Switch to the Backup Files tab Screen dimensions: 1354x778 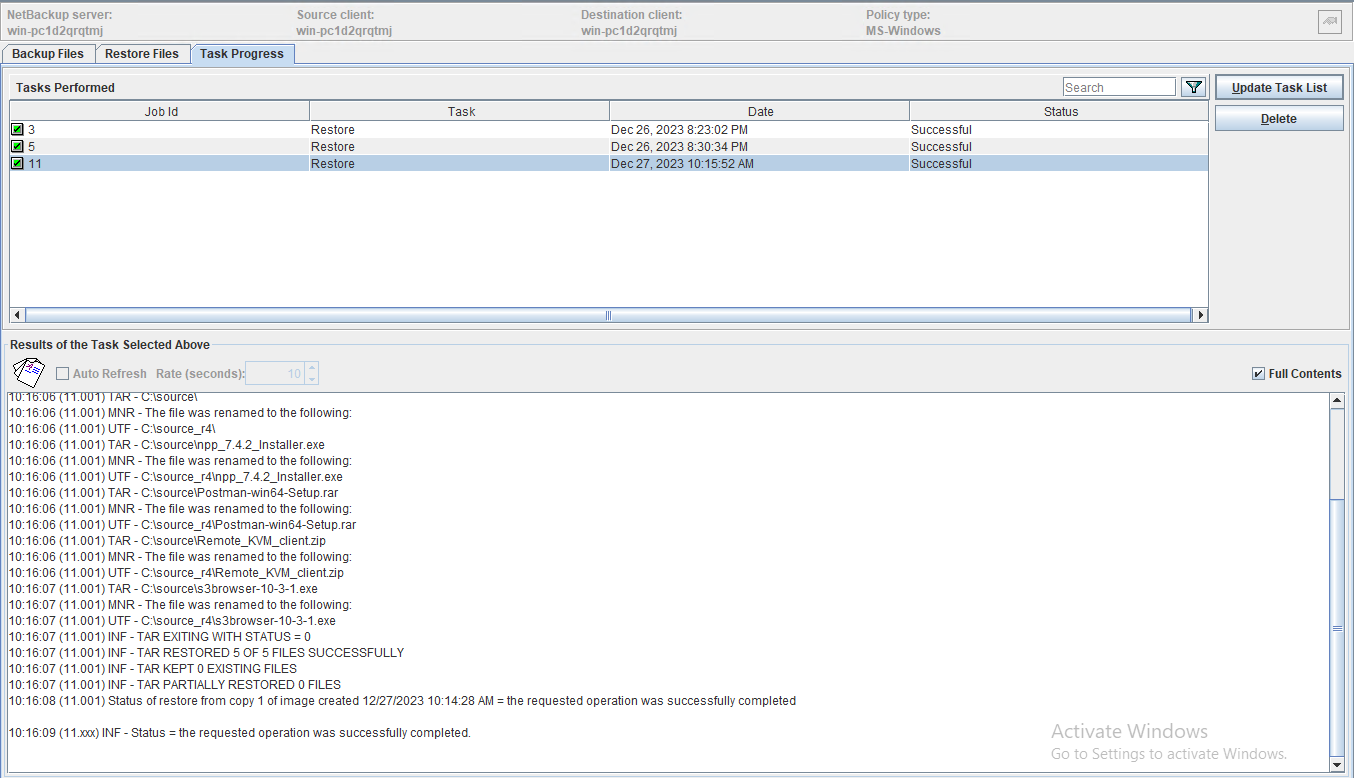48,54
